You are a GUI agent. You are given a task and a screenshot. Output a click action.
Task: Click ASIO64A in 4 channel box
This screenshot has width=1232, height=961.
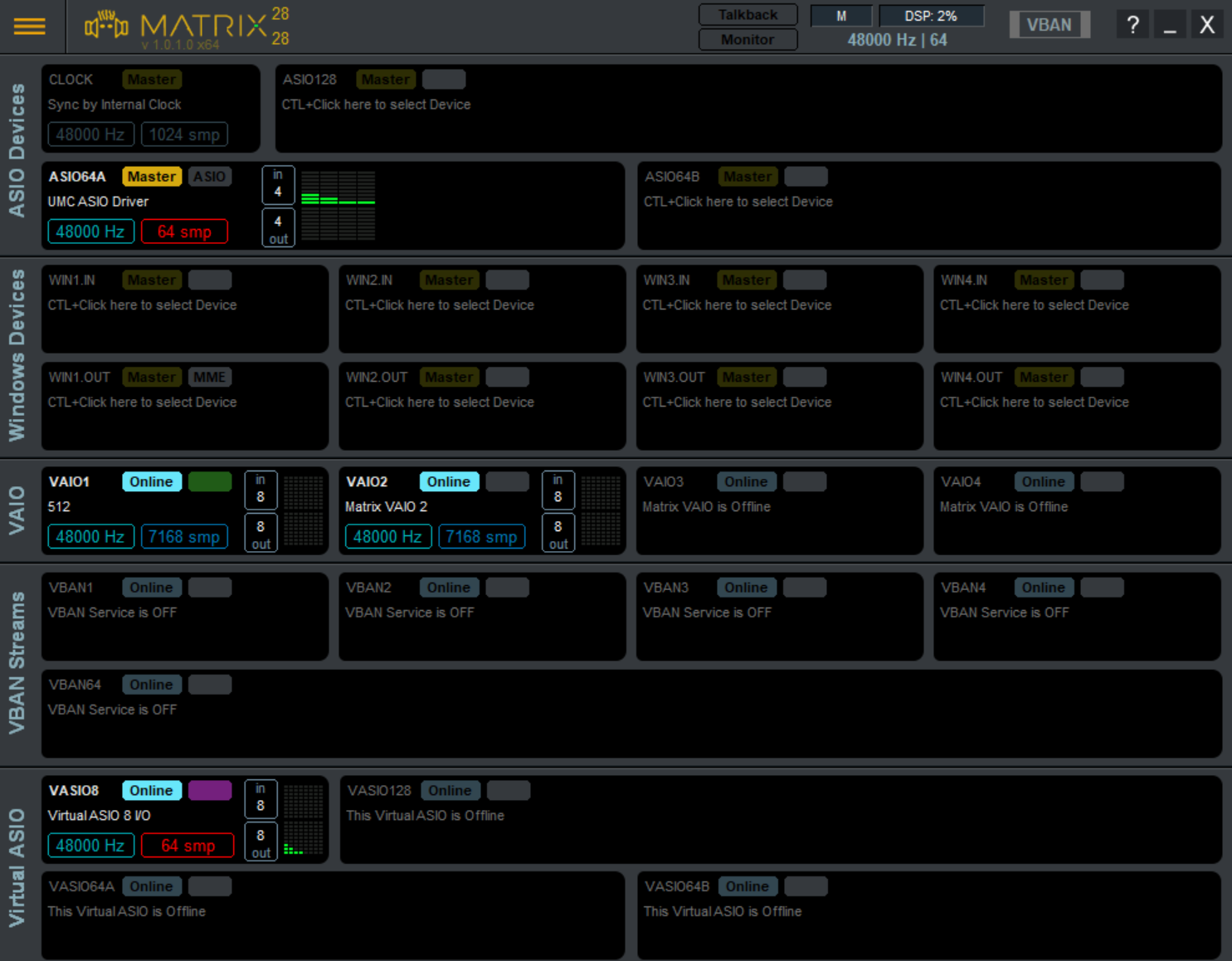pyautogui.click(x=278, y=184)
